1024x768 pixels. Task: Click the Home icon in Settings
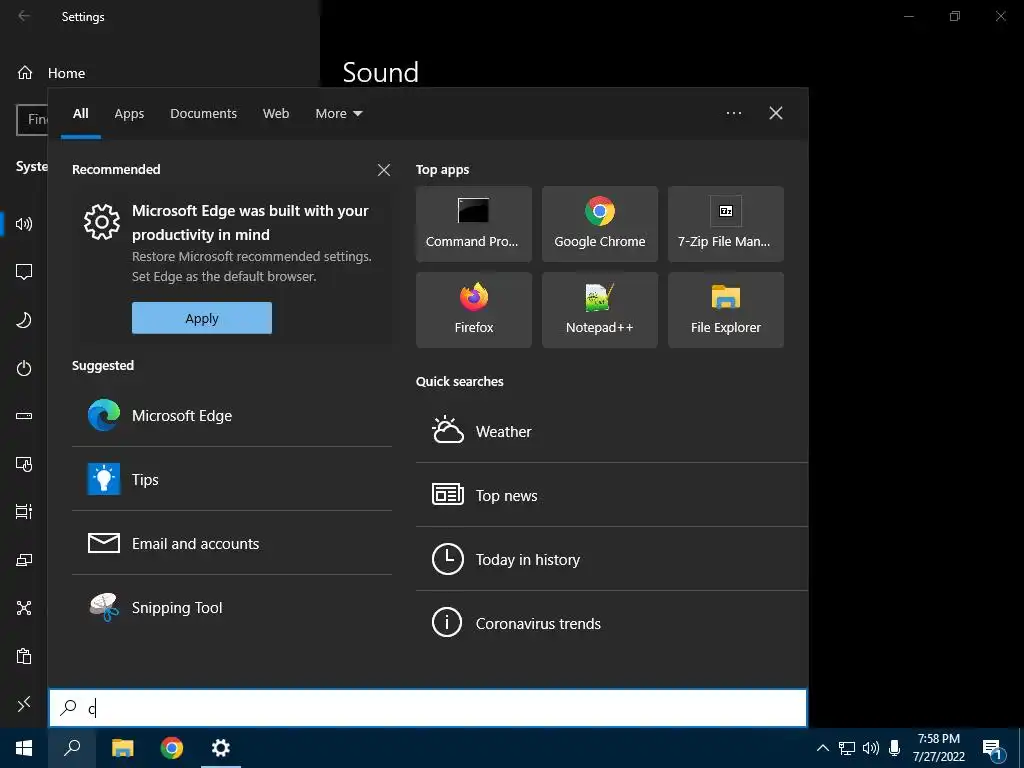click(25, 72)
